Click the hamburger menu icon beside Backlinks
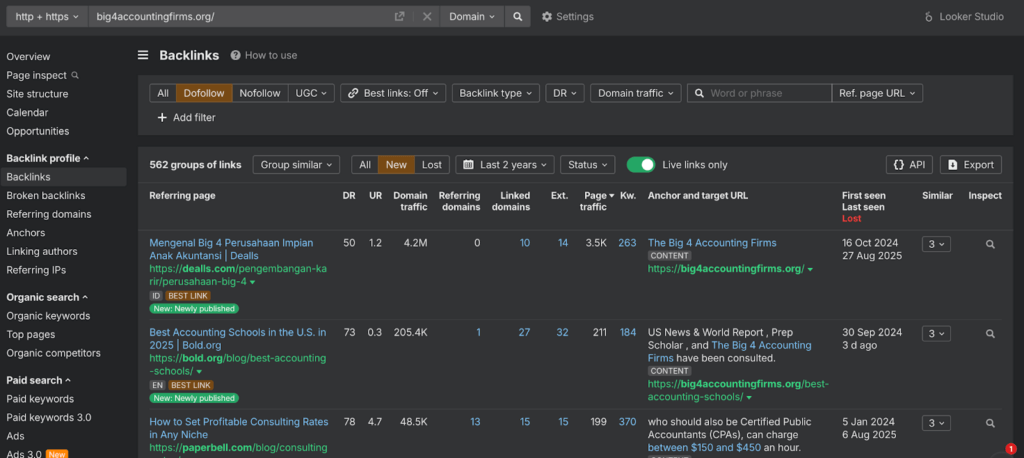Image resolution: width=1024 pixels, height=458 pixels. [x=144, y=55]
